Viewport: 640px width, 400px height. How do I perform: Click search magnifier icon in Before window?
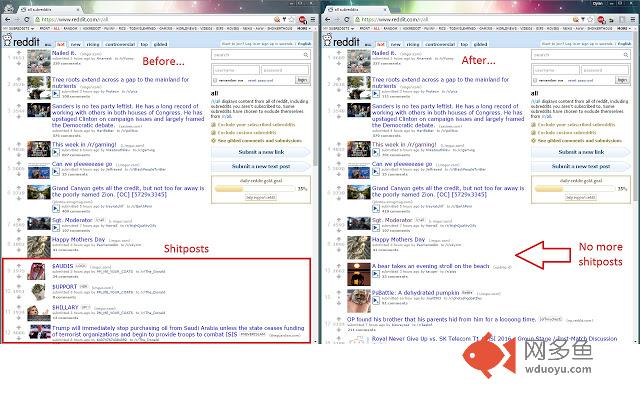(x=306, y=55)
